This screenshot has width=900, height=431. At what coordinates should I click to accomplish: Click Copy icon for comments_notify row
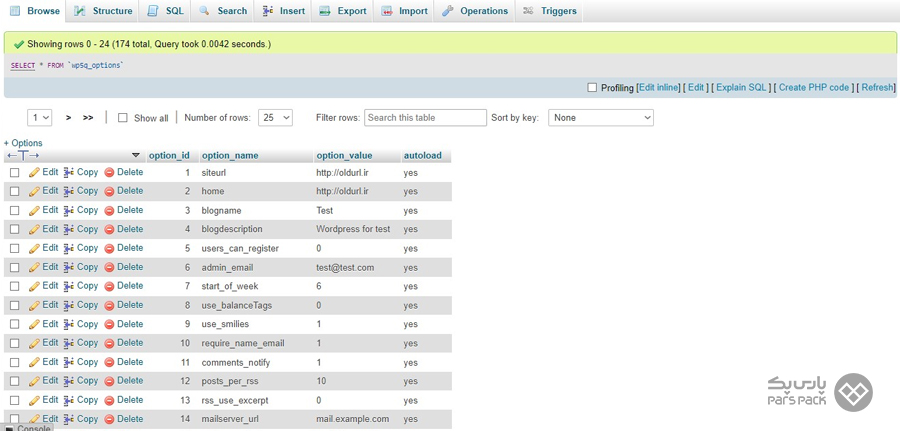coord(69,362)
